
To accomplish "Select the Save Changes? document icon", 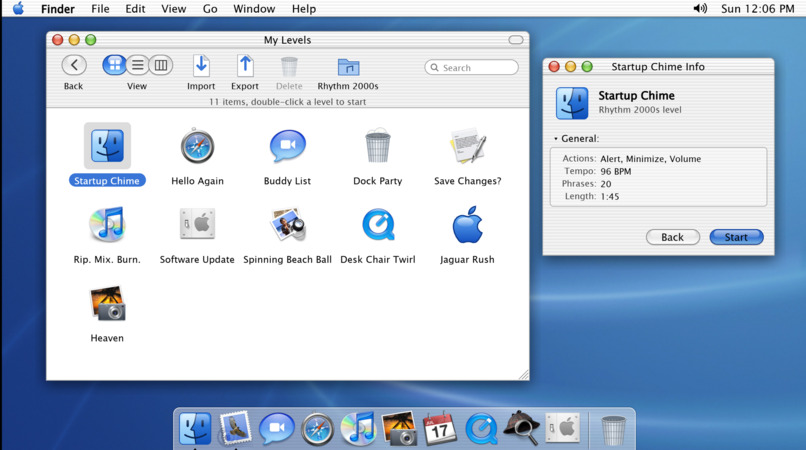I will click(x=468, y=146).
